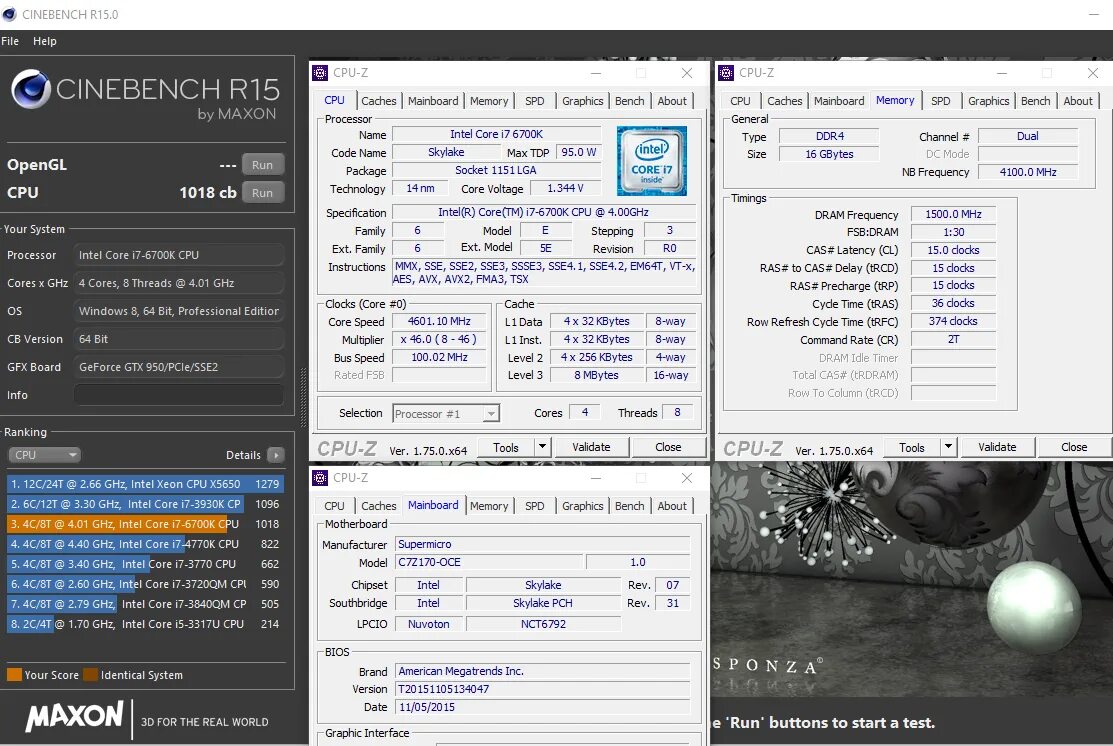1113x746 pixels.
Task: Open the File menu
Action: [10, 41]
